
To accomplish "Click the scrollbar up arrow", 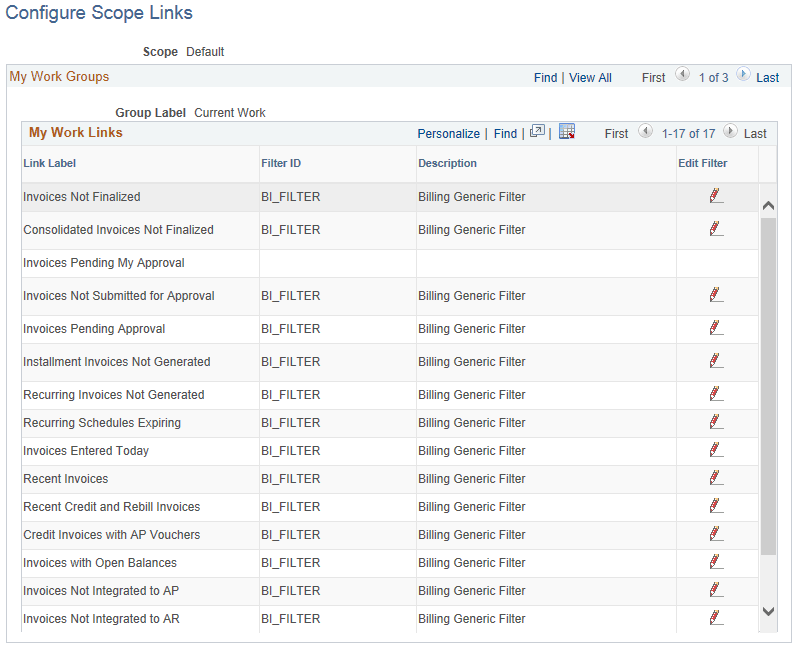I will tap(769, 204).
